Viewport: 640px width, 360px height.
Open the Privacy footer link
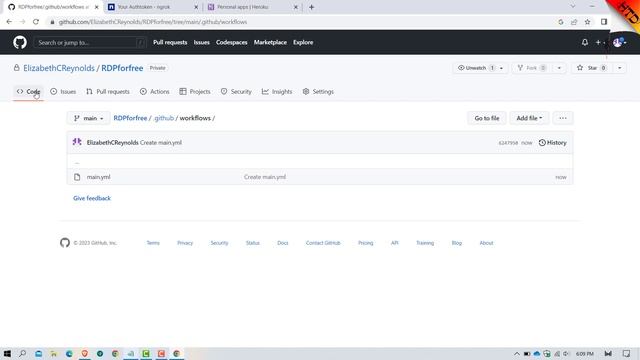point(185,243)
